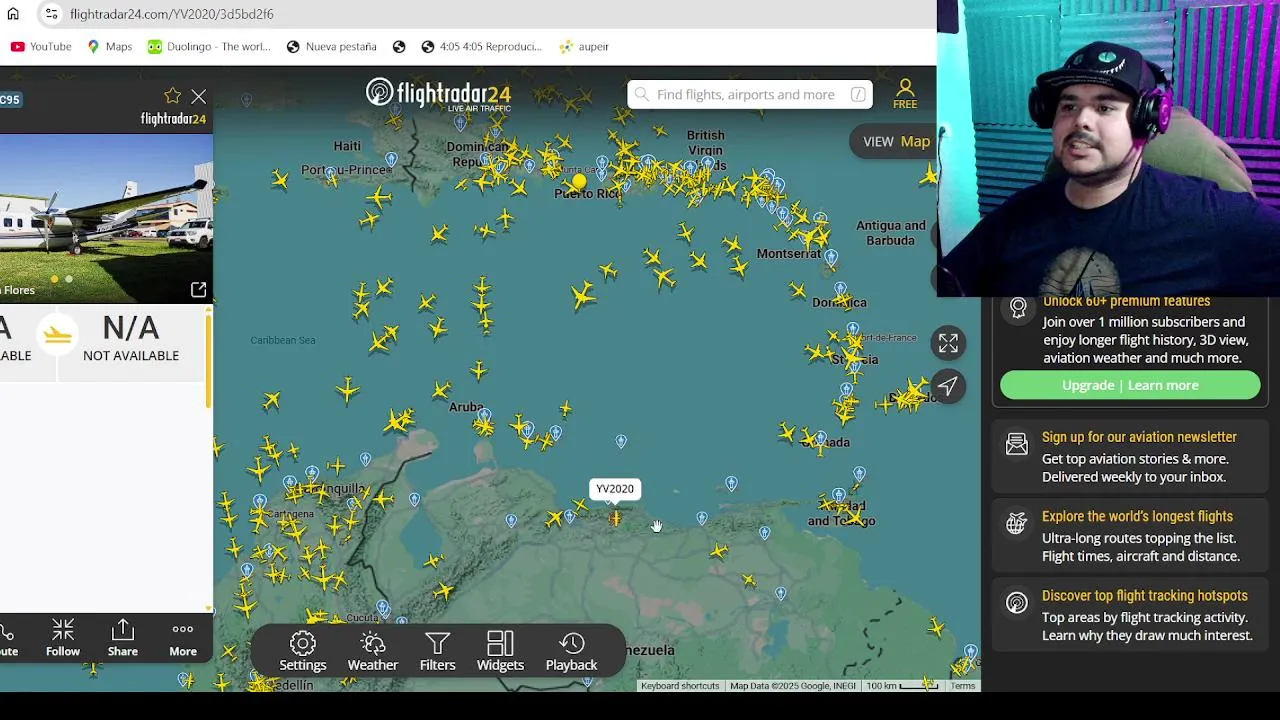Click the premium features badge icon
1280x720 pixels.
click(x=1018, y=308)
